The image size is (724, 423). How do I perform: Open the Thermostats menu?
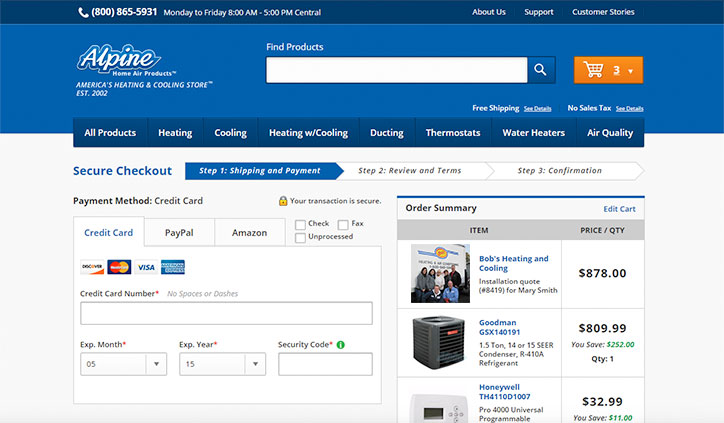[x=453, y=133]
